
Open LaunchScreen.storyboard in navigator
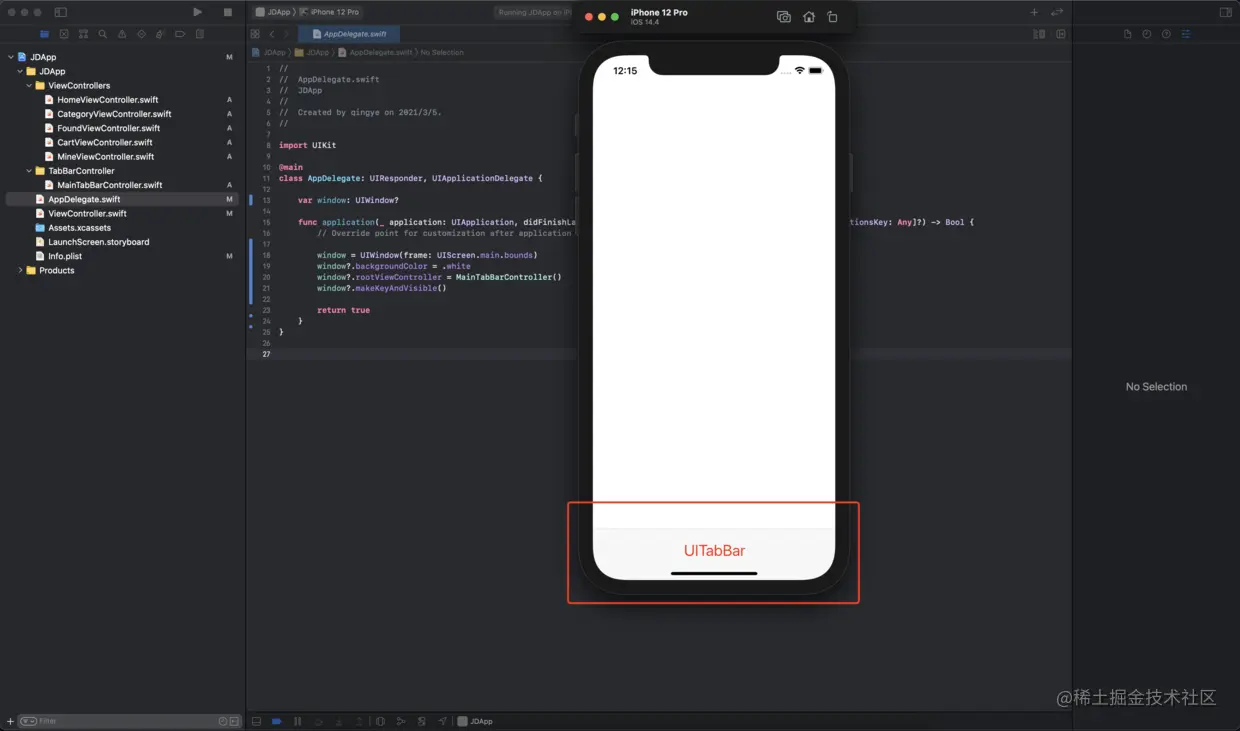98,242
